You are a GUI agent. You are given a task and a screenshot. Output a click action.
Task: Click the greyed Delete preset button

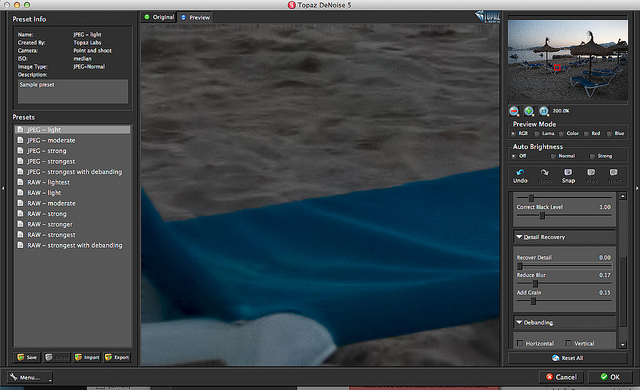click(x=57, y=357)
